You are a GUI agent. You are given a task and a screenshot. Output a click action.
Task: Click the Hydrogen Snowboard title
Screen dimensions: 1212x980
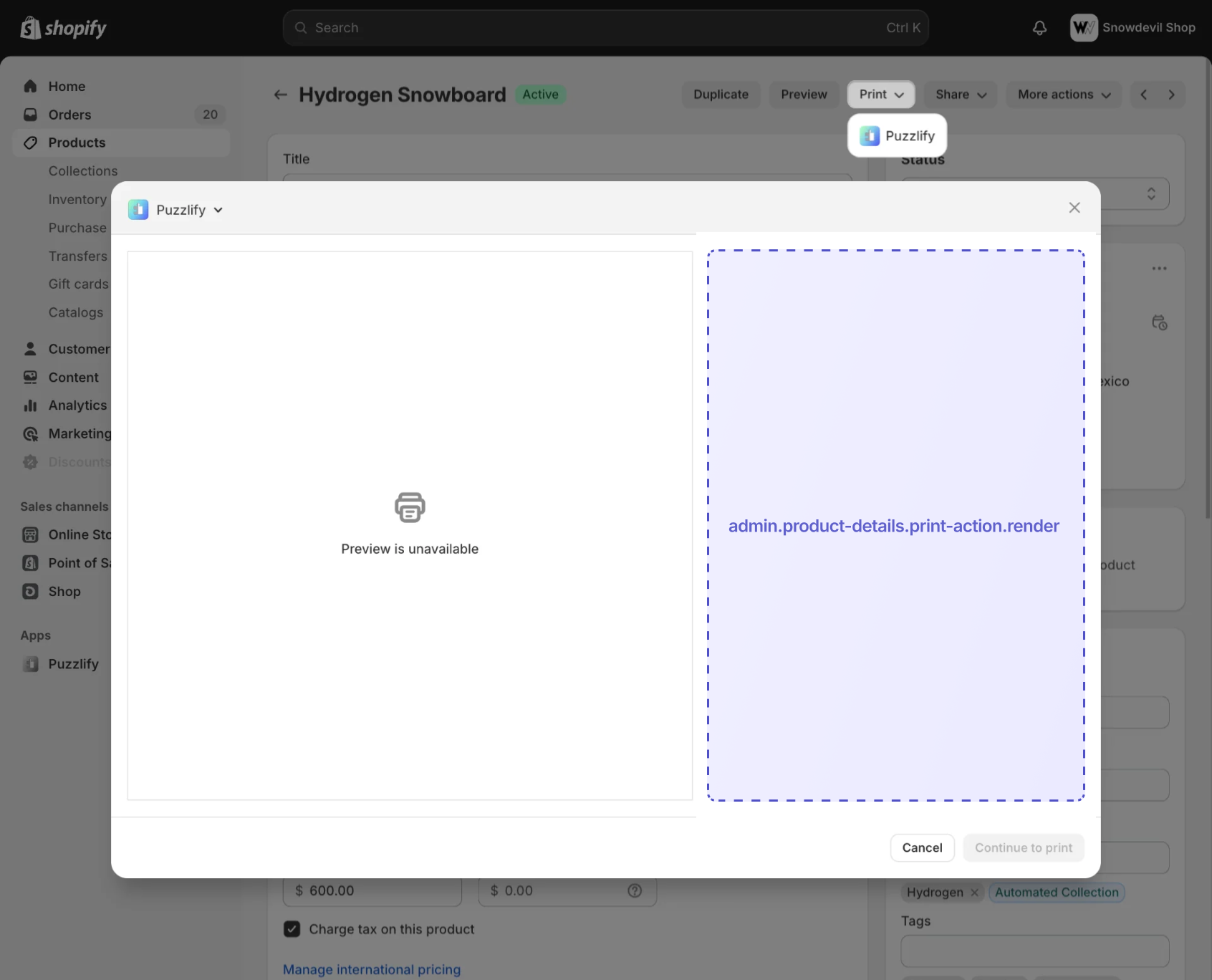pyautogui.click(x=403, y=95)
